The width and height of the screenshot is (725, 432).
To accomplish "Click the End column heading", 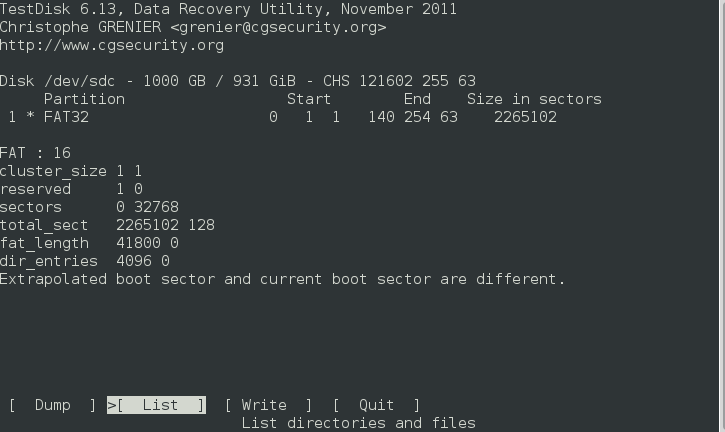I will (x=417, y=99).
